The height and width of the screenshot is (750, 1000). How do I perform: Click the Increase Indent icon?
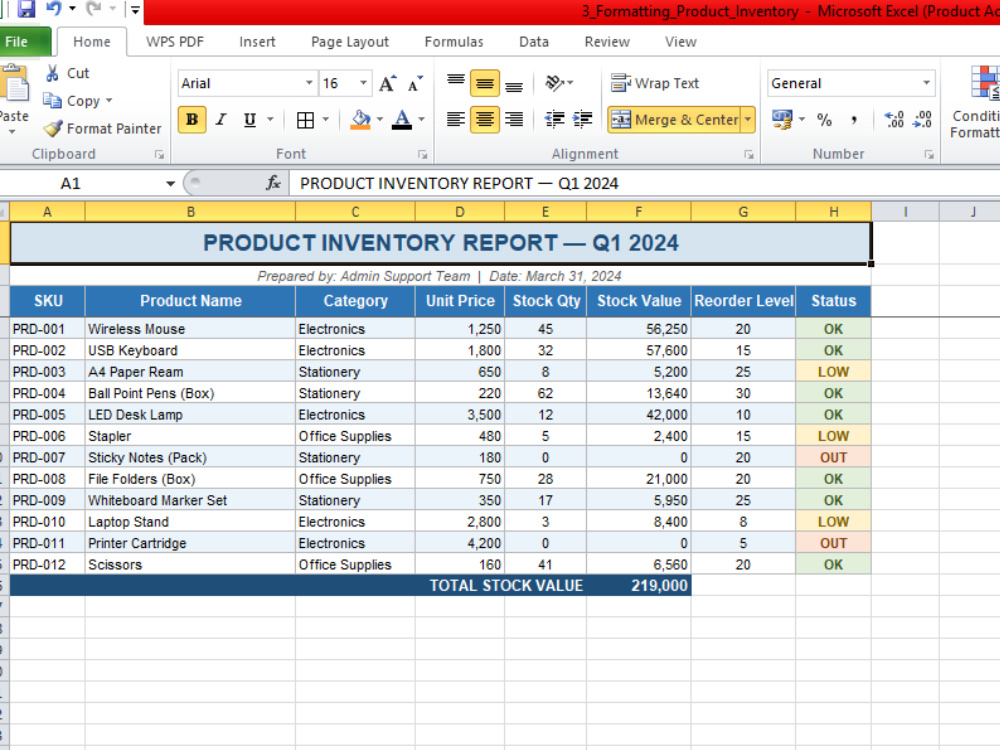[583, 119]
